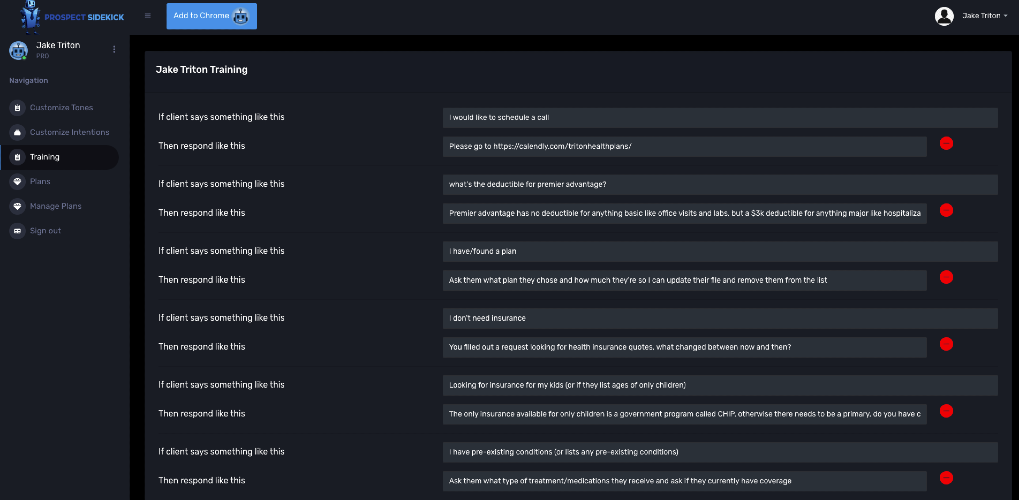Click the 'I don't need insurance' input field
Image resolution: width=1019 pixels, height=500 pixels.
click(x=720, y=318)
